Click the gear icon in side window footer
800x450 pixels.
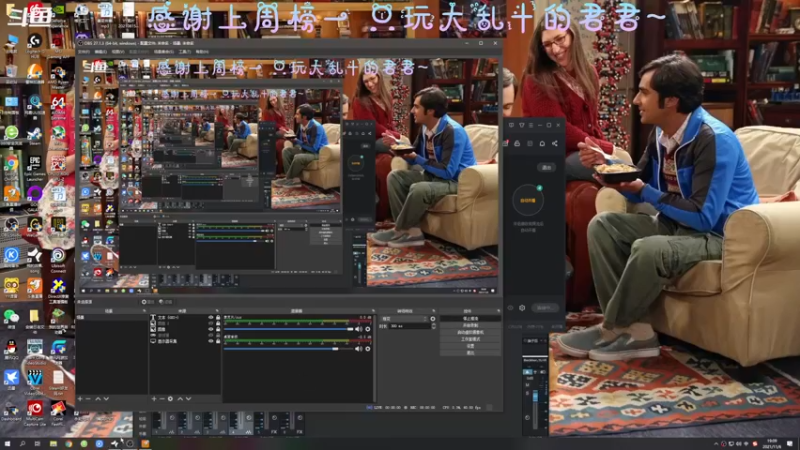[x=522, y=308]
